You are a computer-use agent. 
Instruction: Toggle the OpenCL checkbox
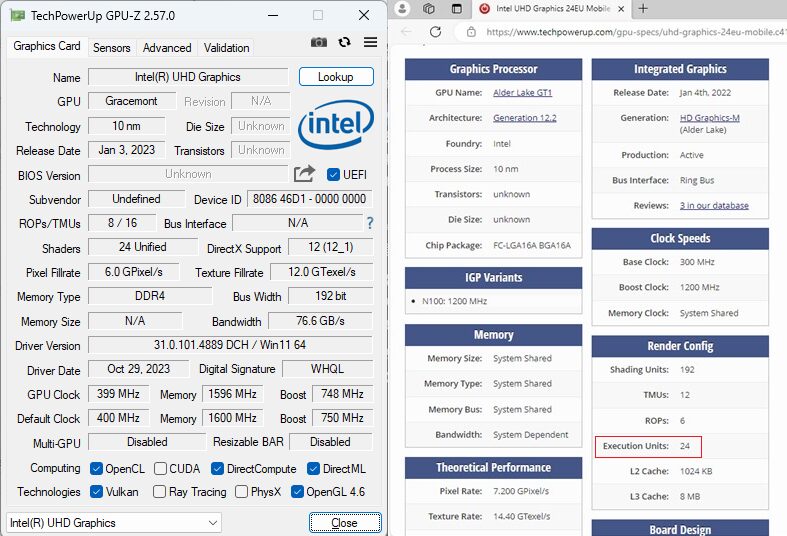click(x=96, y=468)
